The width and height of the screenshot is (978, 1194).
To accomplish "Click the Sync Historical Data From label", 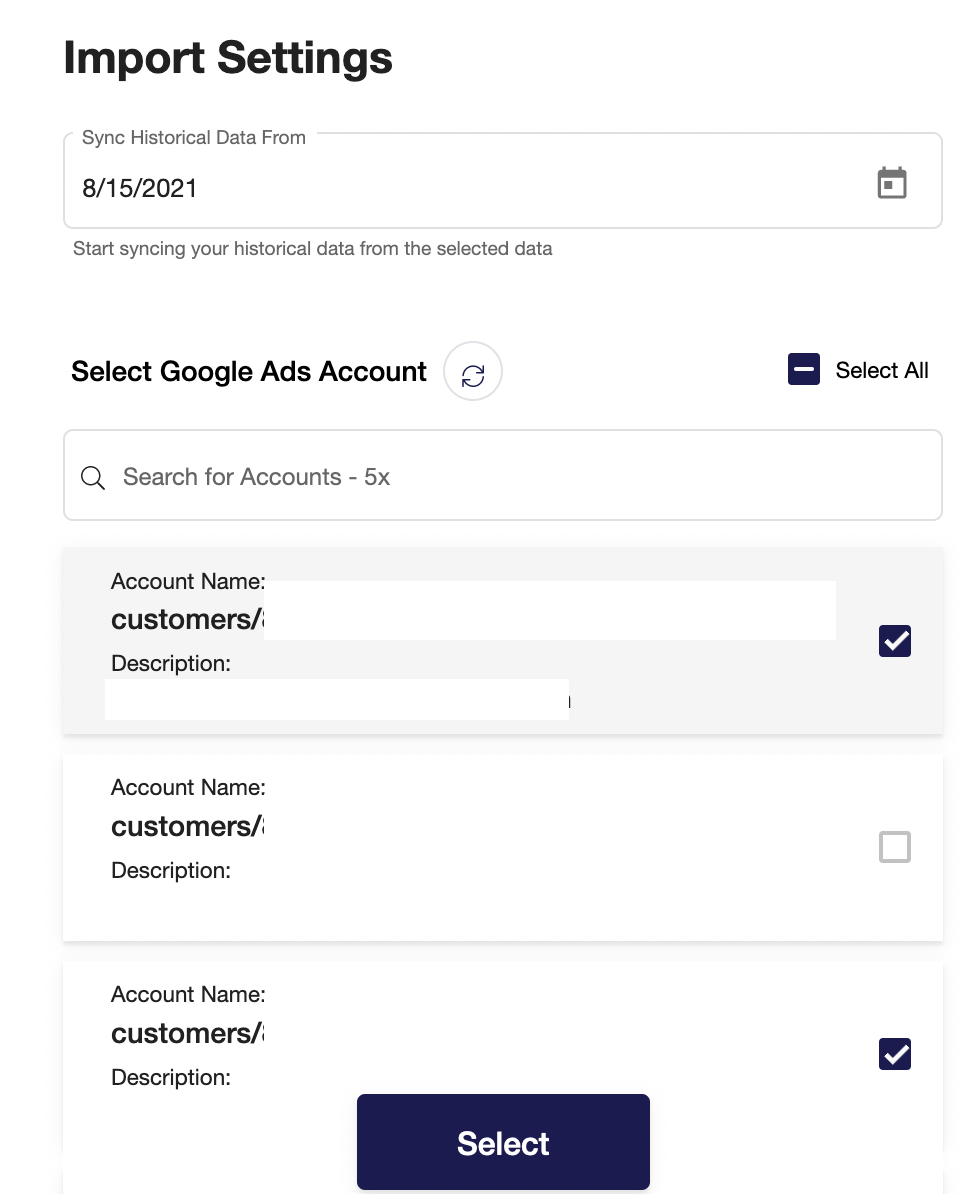I will pos(193,138).
